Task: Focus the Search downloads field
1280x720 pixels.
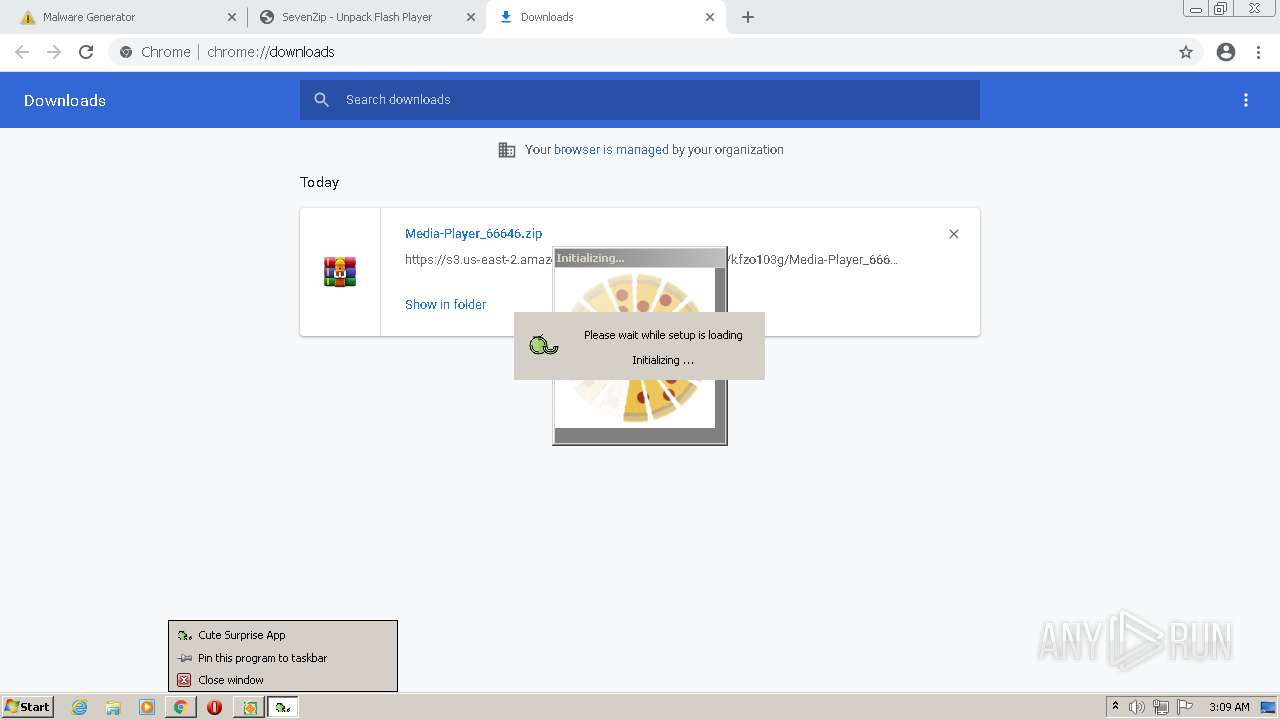Action: click(640, 100)
